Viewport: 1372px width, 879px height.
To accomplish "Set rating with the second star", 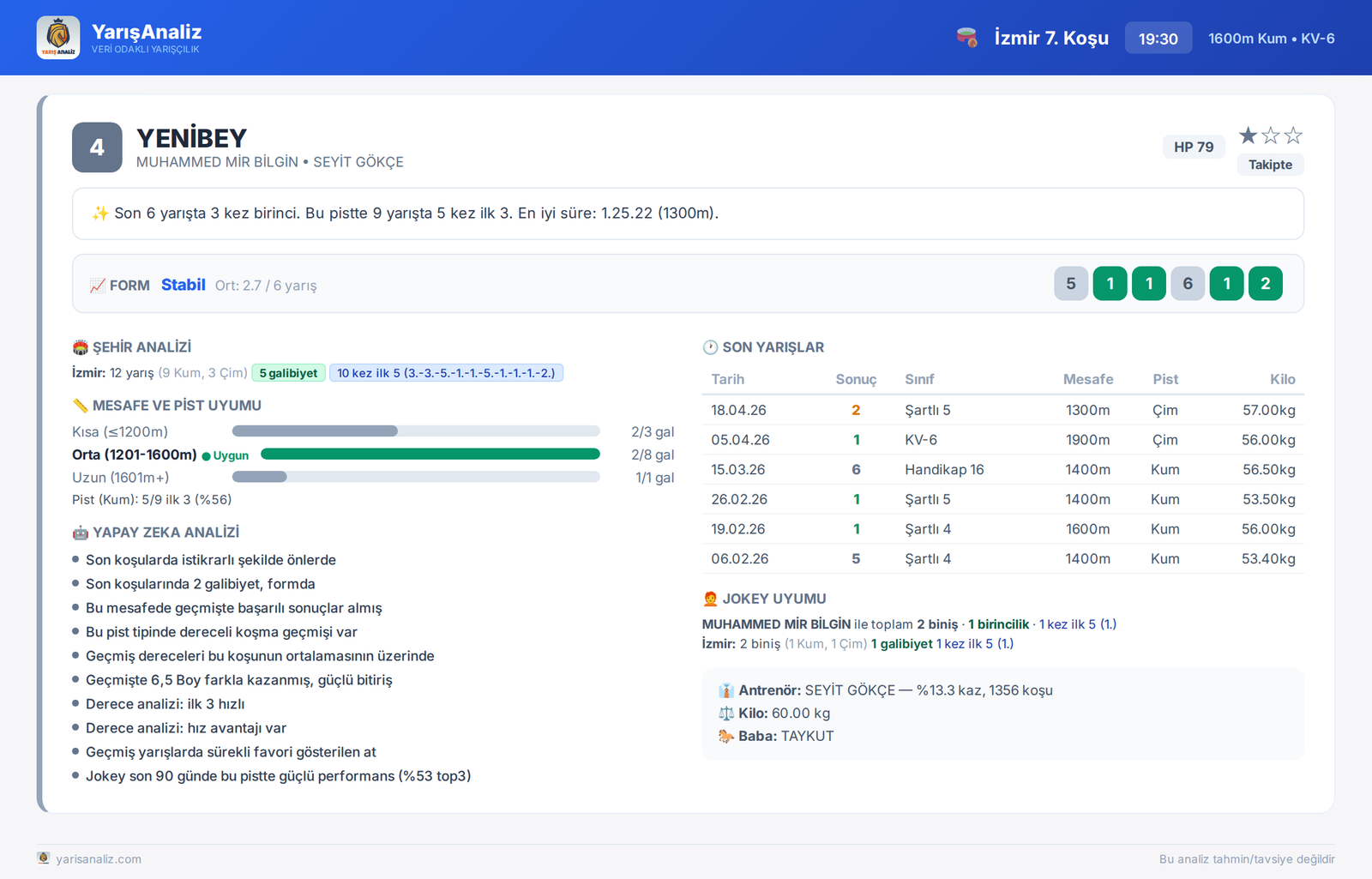I will [x=1271, y=135].
